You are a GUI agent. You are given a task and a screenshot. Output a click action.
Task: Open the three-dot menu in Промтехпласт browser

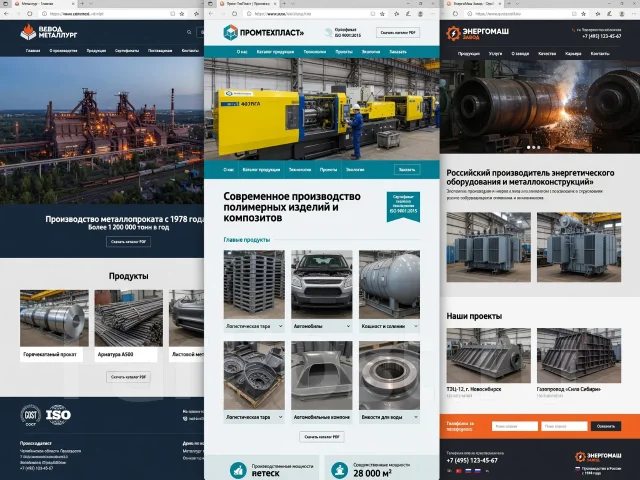tap(432, 13)
